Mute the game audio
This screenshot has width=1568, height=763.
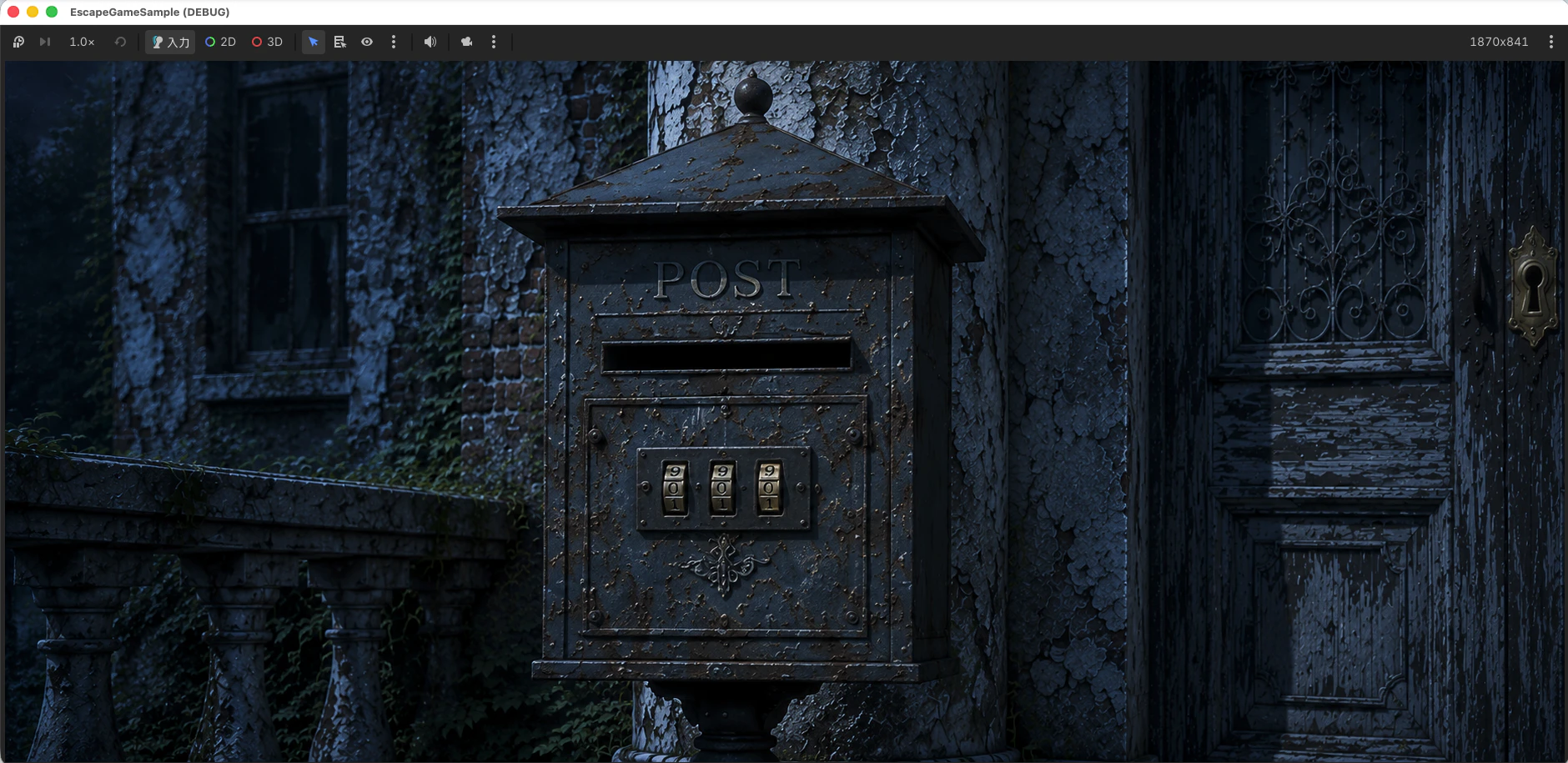click(430, 42)
